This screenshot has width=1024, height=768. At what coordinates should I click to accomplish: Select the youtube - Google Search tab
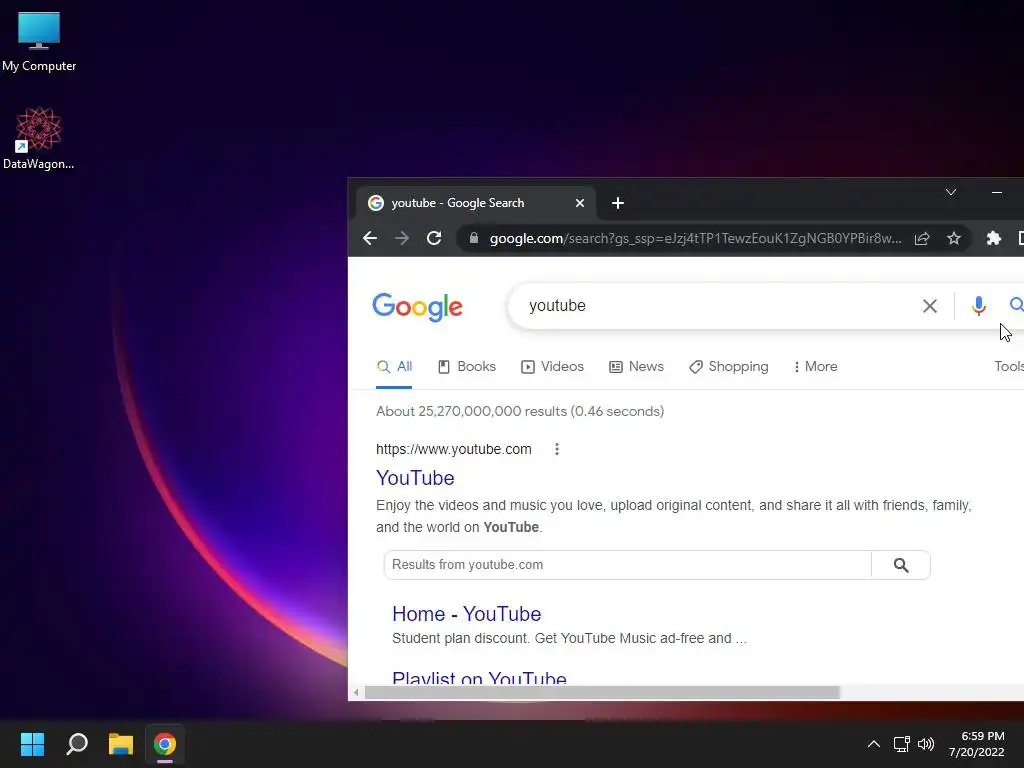tap(475, 203)
